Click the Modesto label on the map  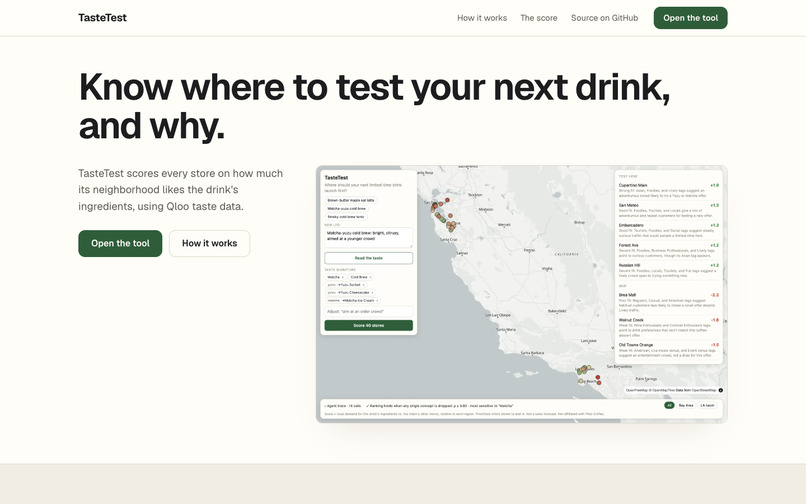(486, 209)
